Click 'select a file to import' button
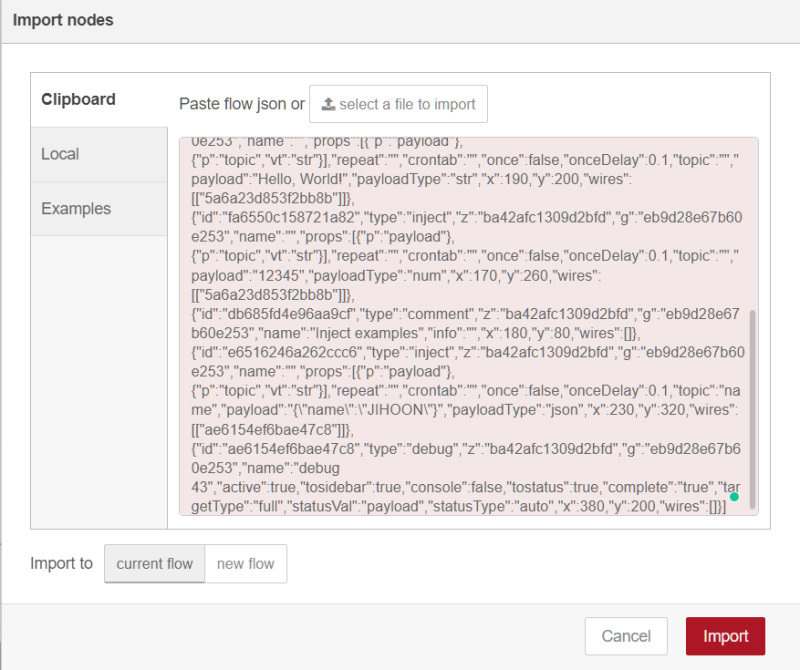This screenshot has width=800, height=670. pyautogui.click(x=398, y=104)
